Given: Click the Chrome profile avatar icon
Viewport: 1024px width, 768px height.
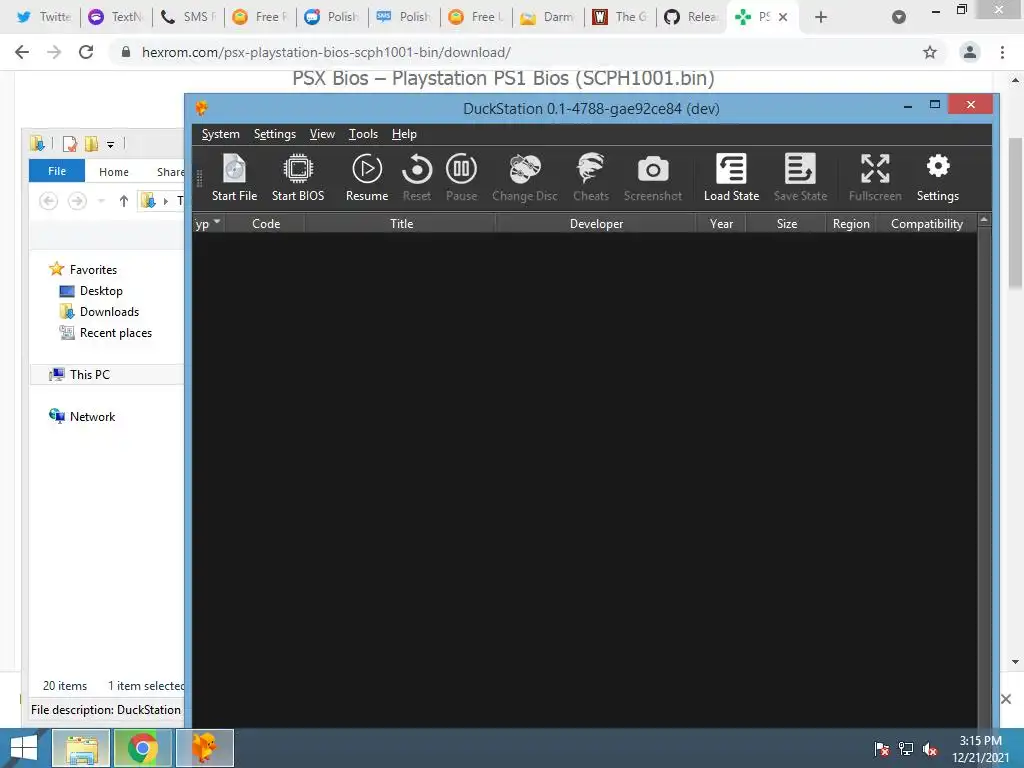Looking at the screenshot, I should 970,52.
